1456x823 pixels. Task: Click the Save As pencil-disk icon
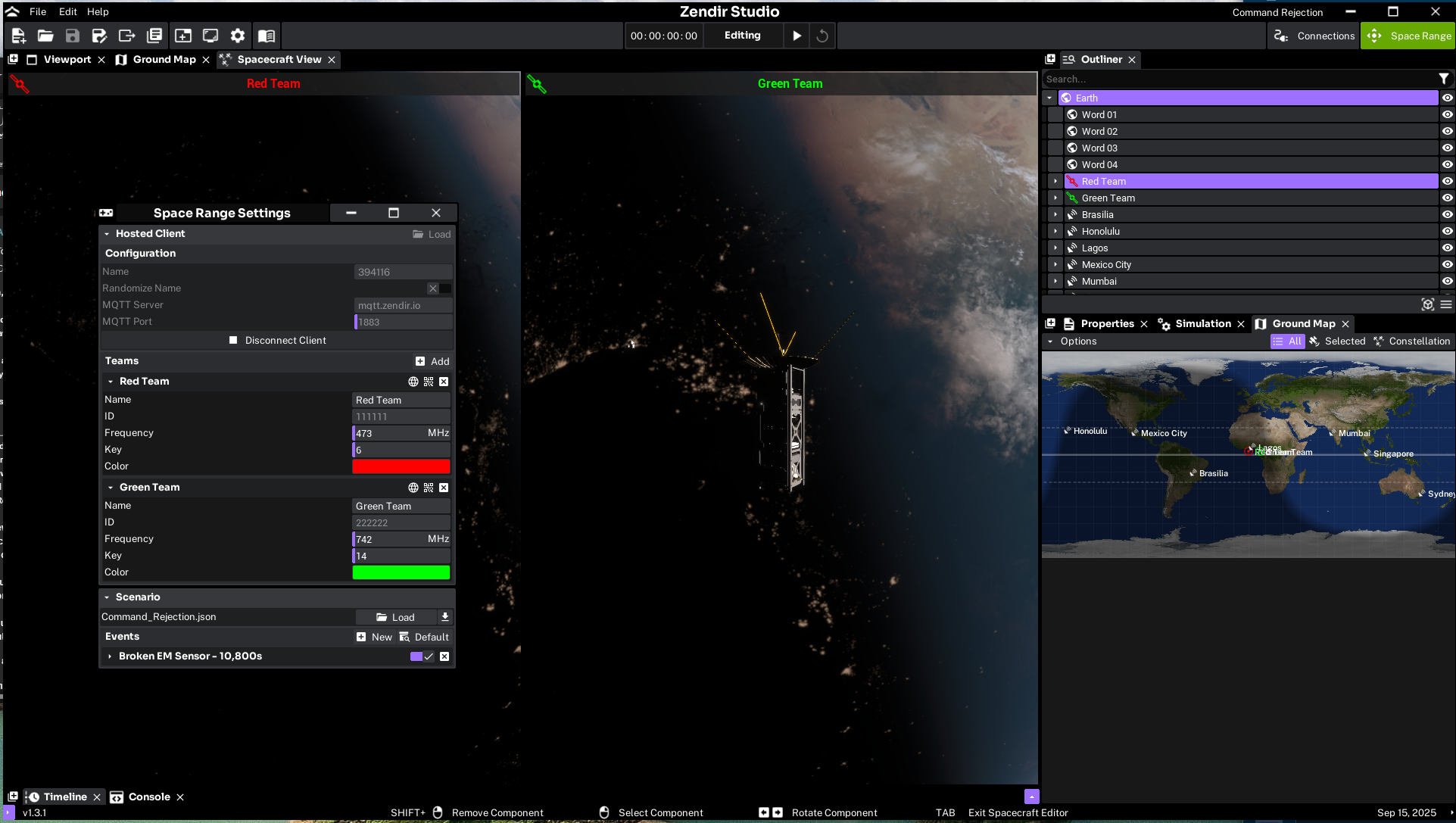click(99, 36)
